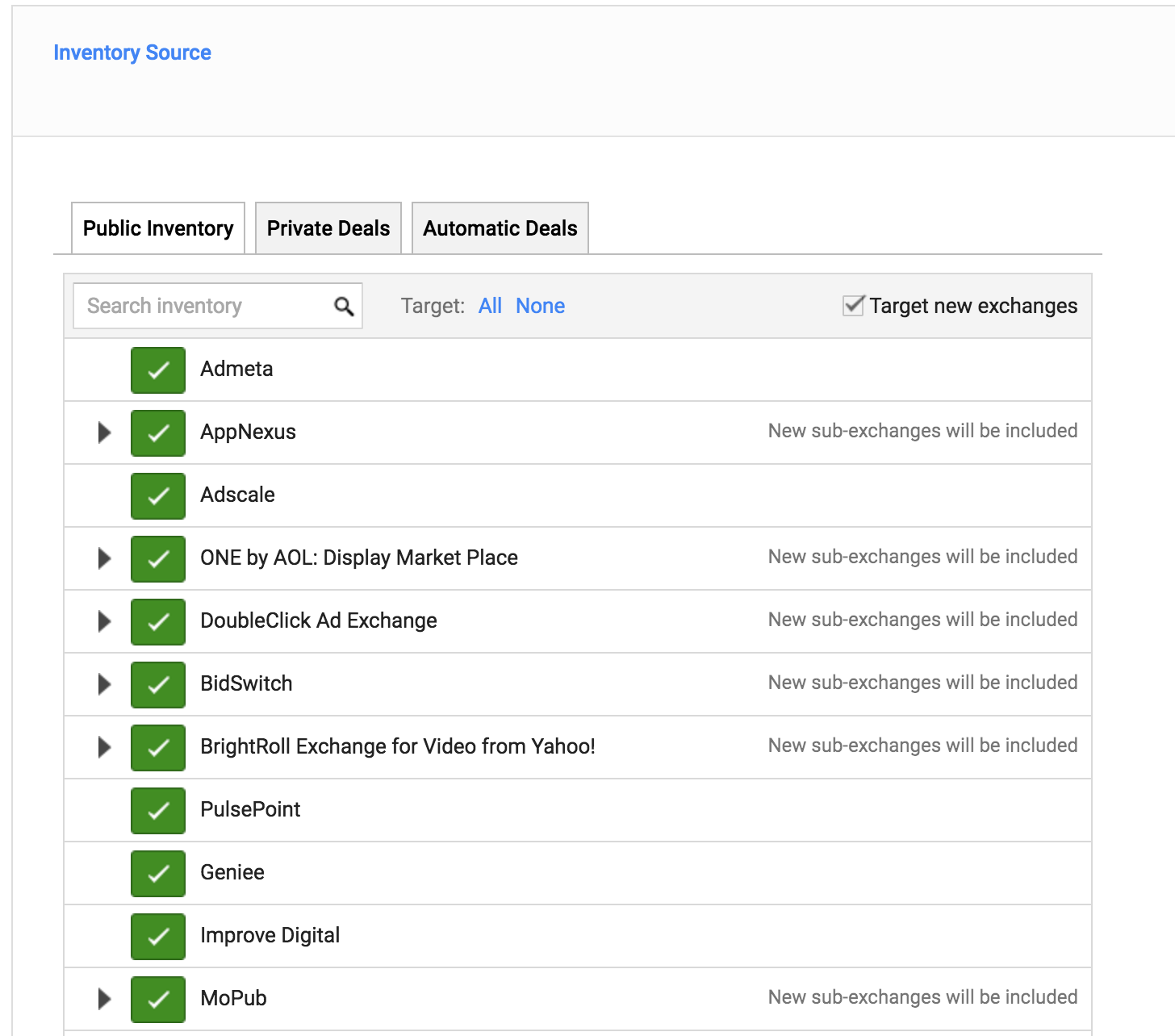Screen dimensions: 1175x1036
Task: Uncheck the MoPub checkbox
Action: 158,999
